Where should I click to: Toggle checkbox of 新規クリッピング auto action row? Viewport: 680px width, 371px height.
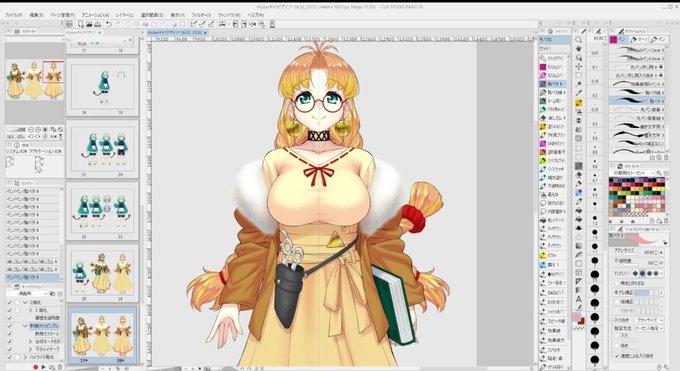(10, 326)
